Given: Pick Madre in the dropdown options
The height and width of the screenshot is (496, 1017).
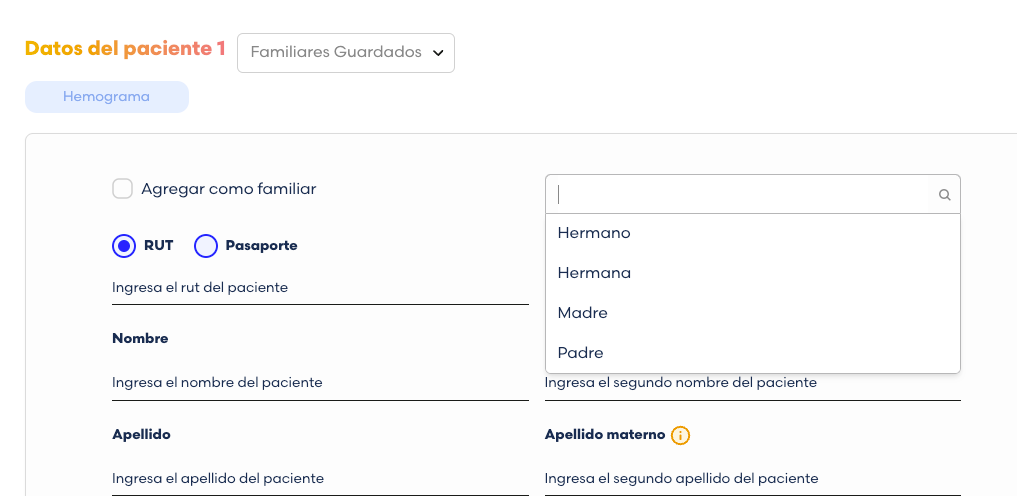Looking at the screenshot, I should [x=752, y=313].
